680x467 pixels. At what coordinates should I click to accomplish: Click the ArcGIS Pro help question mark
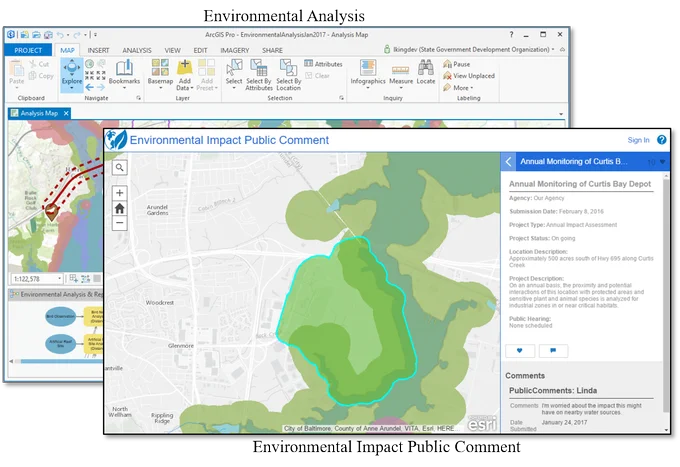coord(511,34)
